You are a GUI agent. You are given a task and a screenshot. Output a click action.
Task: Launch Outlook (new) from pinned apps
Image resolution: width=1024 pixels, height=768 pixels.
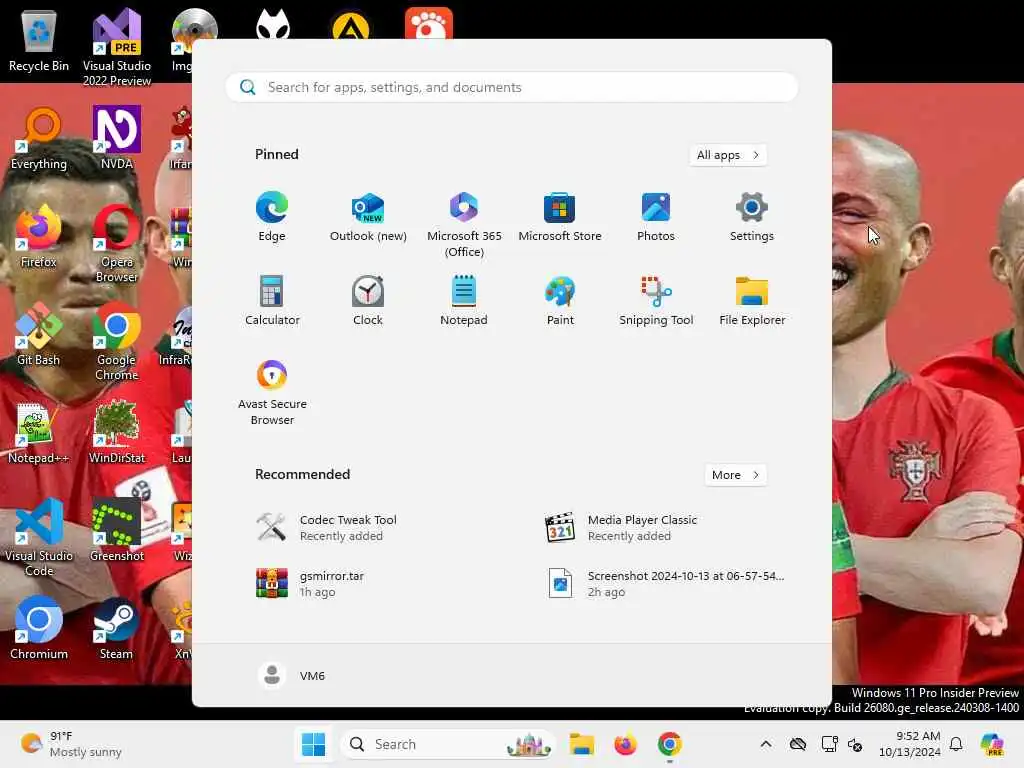[368, 217]
